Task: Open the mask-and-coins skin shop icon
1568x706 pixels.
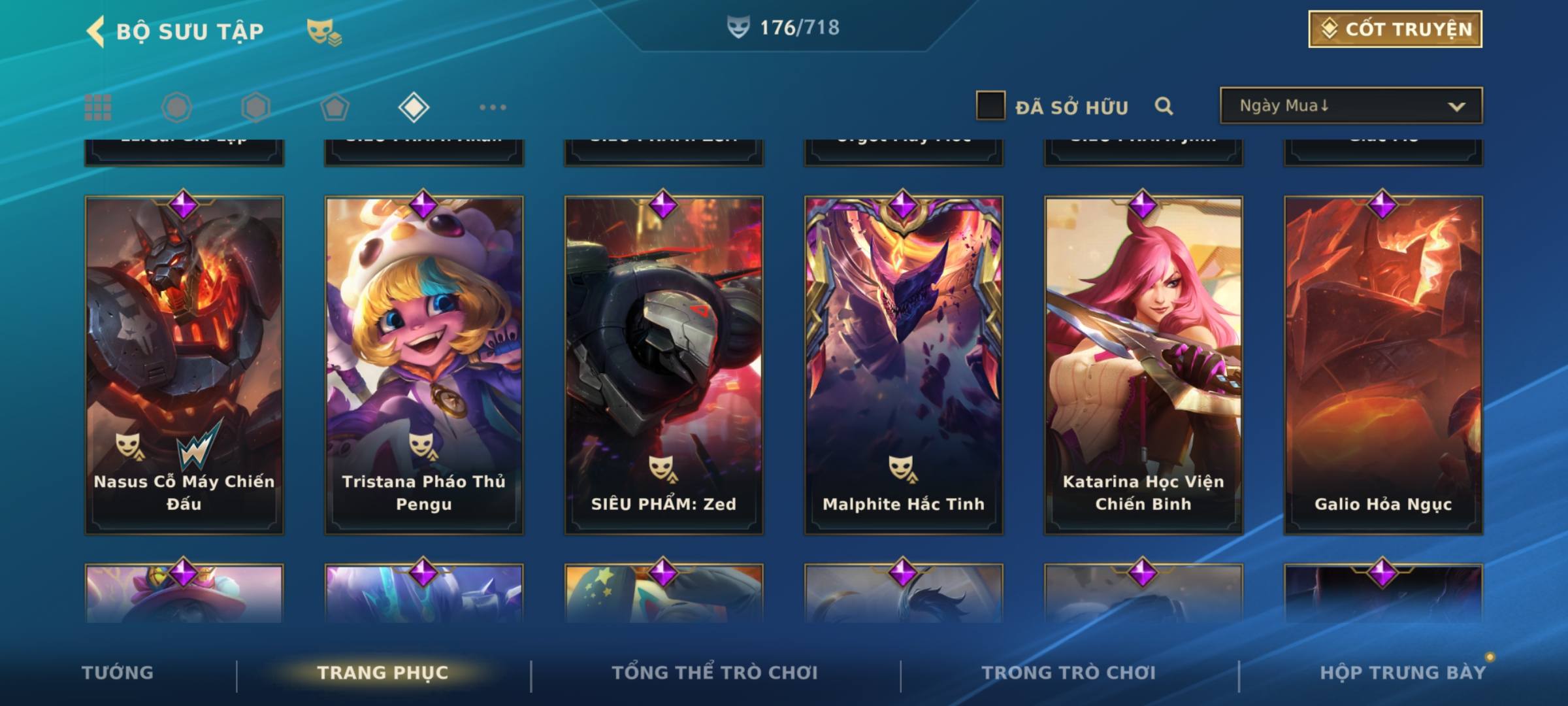Action: click(324, 32)
